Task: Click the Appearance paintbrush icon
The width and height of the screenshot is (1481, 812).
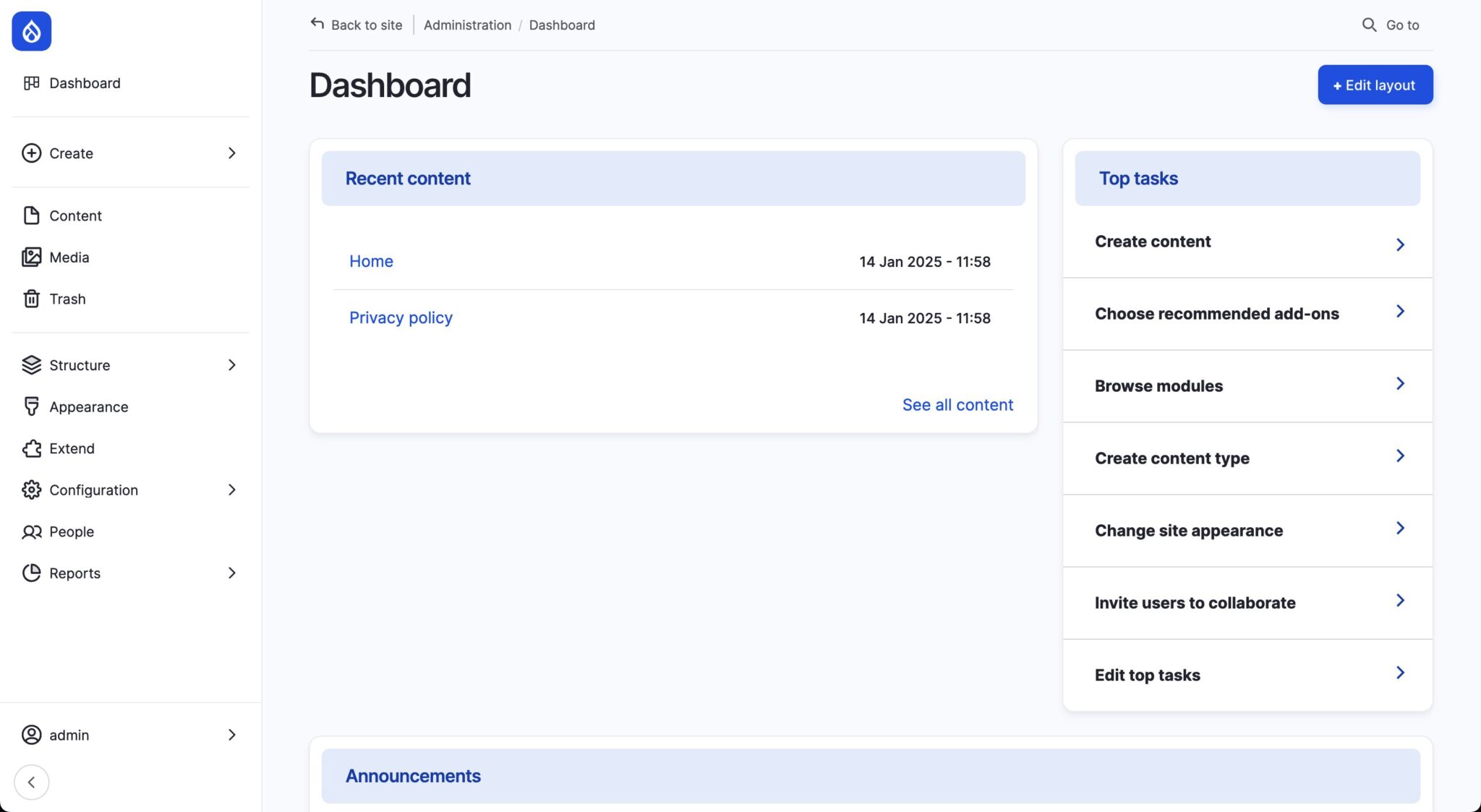Action: click(31, 406)
